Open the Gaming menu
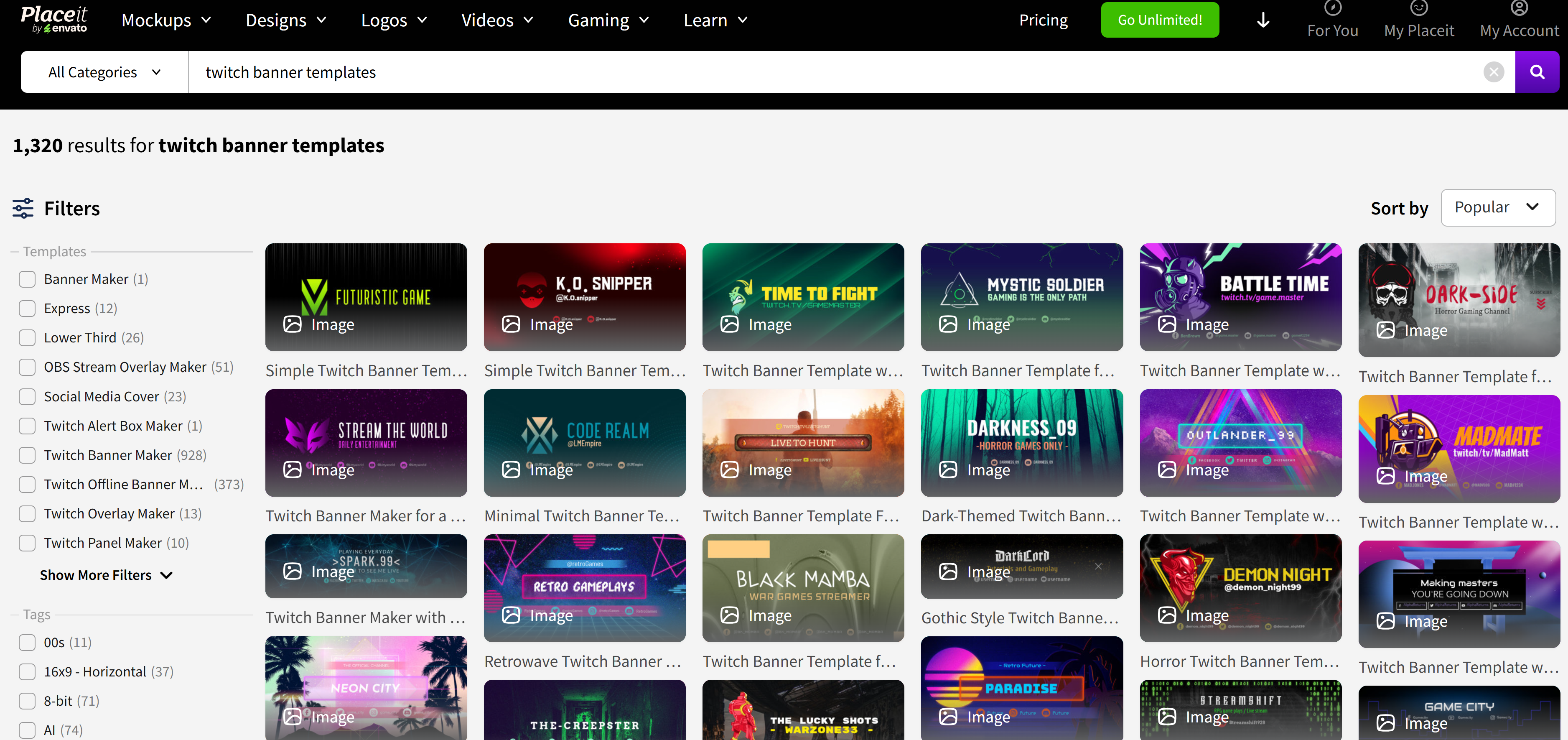This screenshot has width=1568, height=740. tap(608, 20)
